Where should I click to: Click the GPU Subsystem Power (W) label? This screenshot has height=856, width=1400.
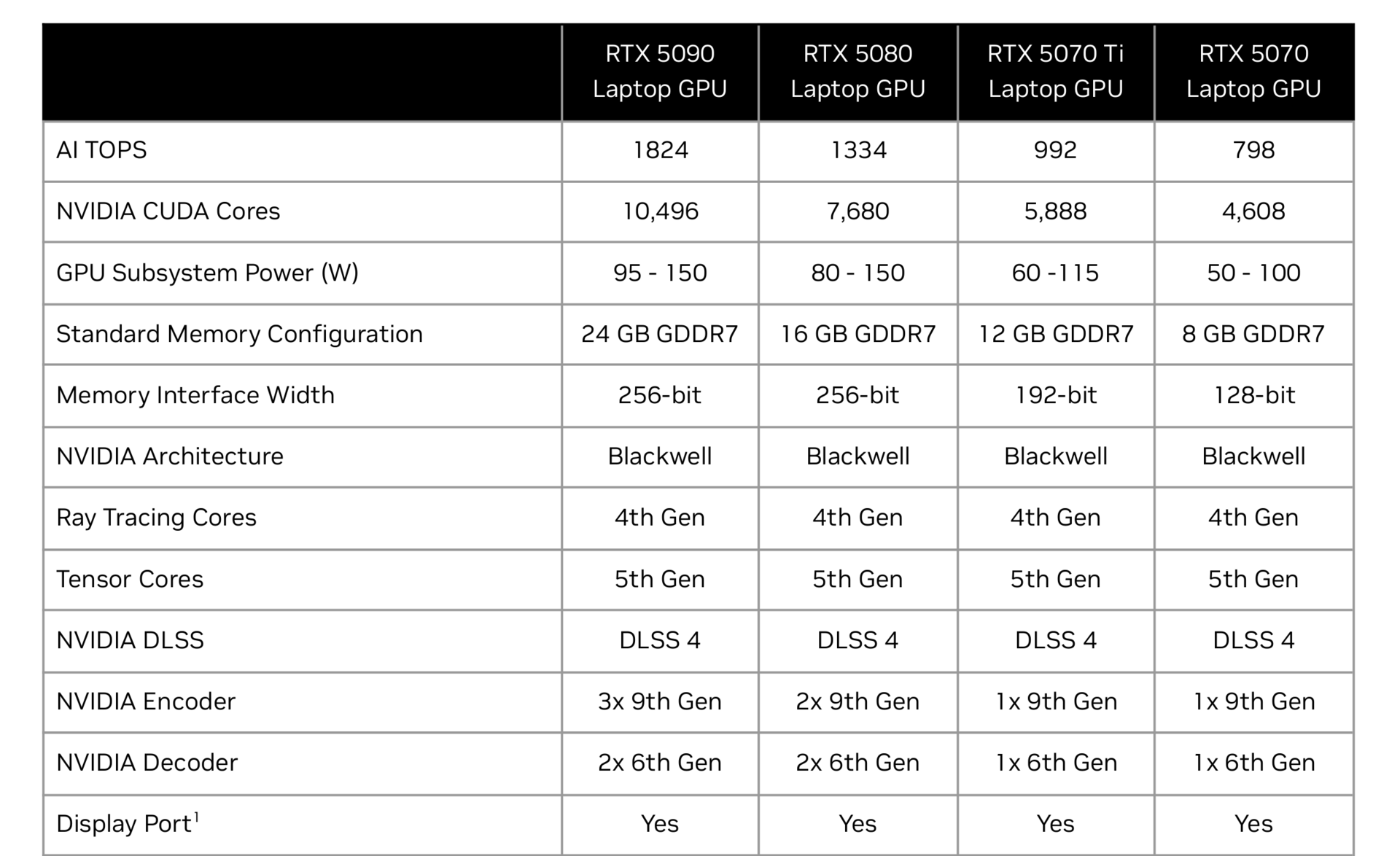(207, 273)
